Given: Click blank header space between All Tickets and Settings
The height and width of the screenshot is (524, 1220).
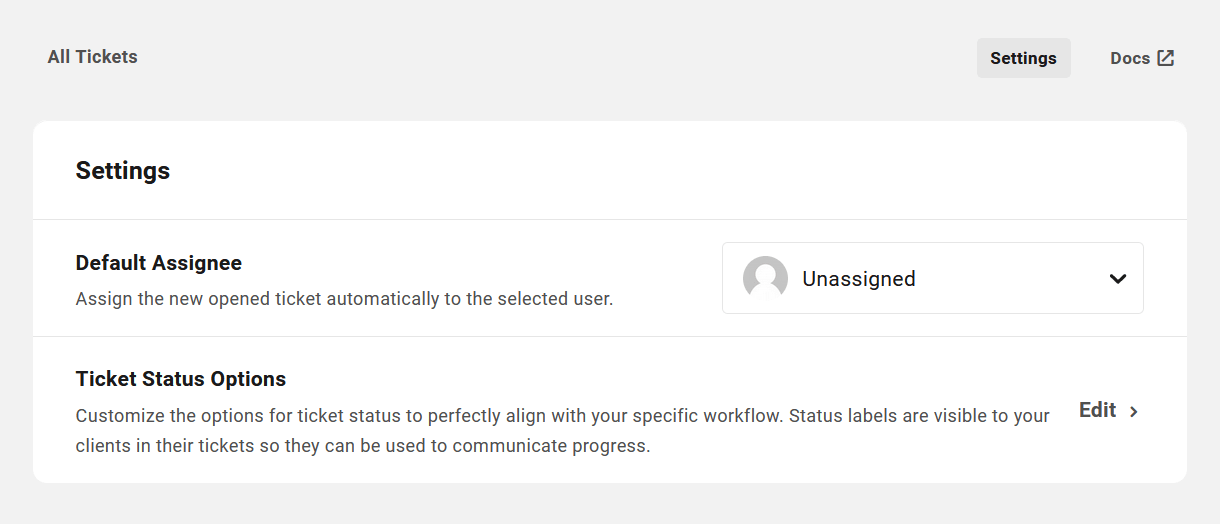Looking at the screenshot, I should point(550,58).
